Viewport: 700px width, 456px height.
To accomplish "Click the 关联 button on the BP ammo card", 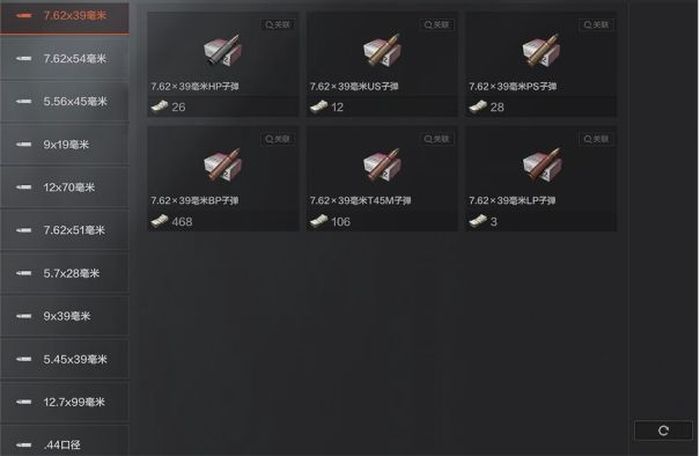I will click(x=278, y=139).
